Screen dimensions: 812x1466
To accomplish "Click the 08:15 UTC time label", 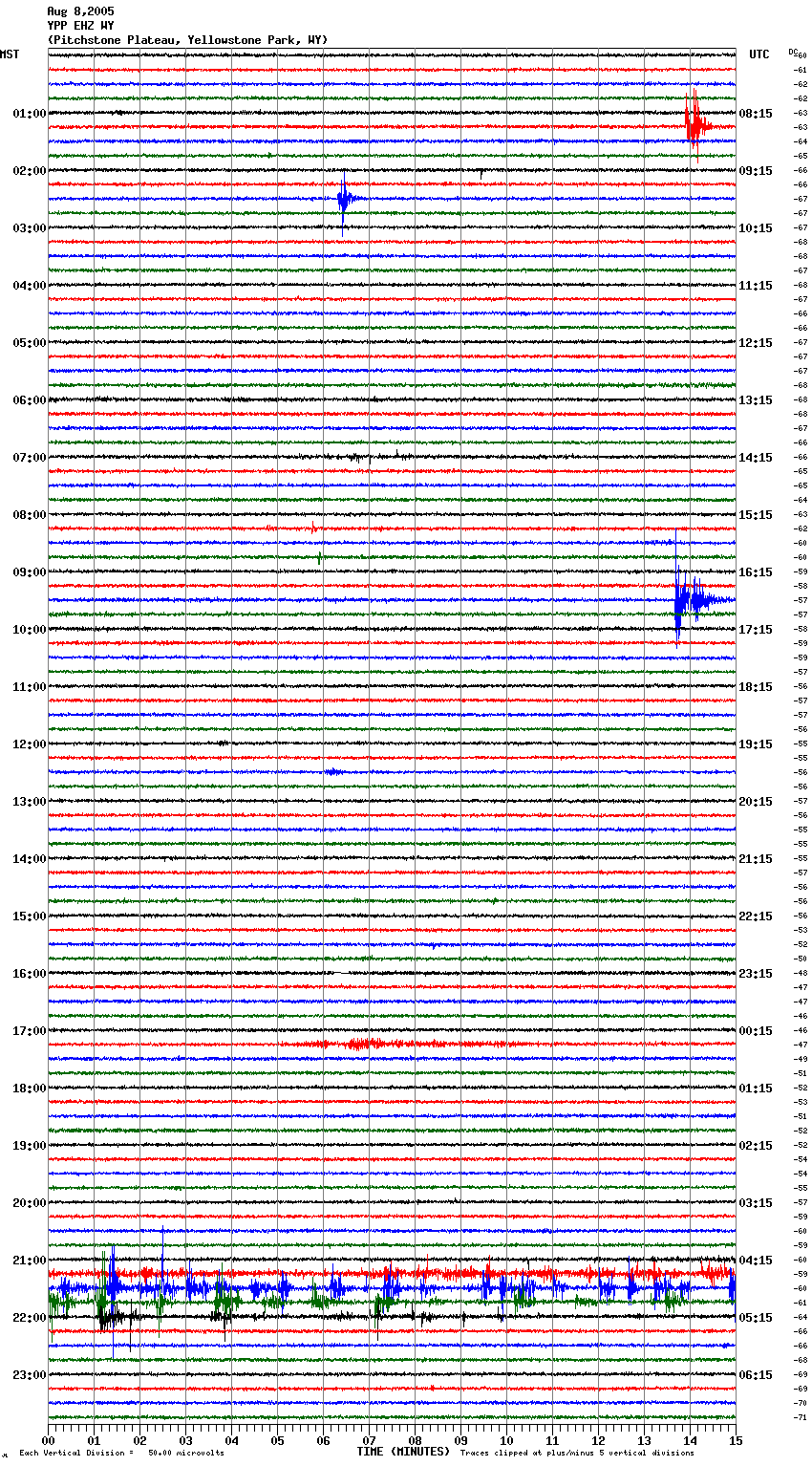I will [756, 114].
